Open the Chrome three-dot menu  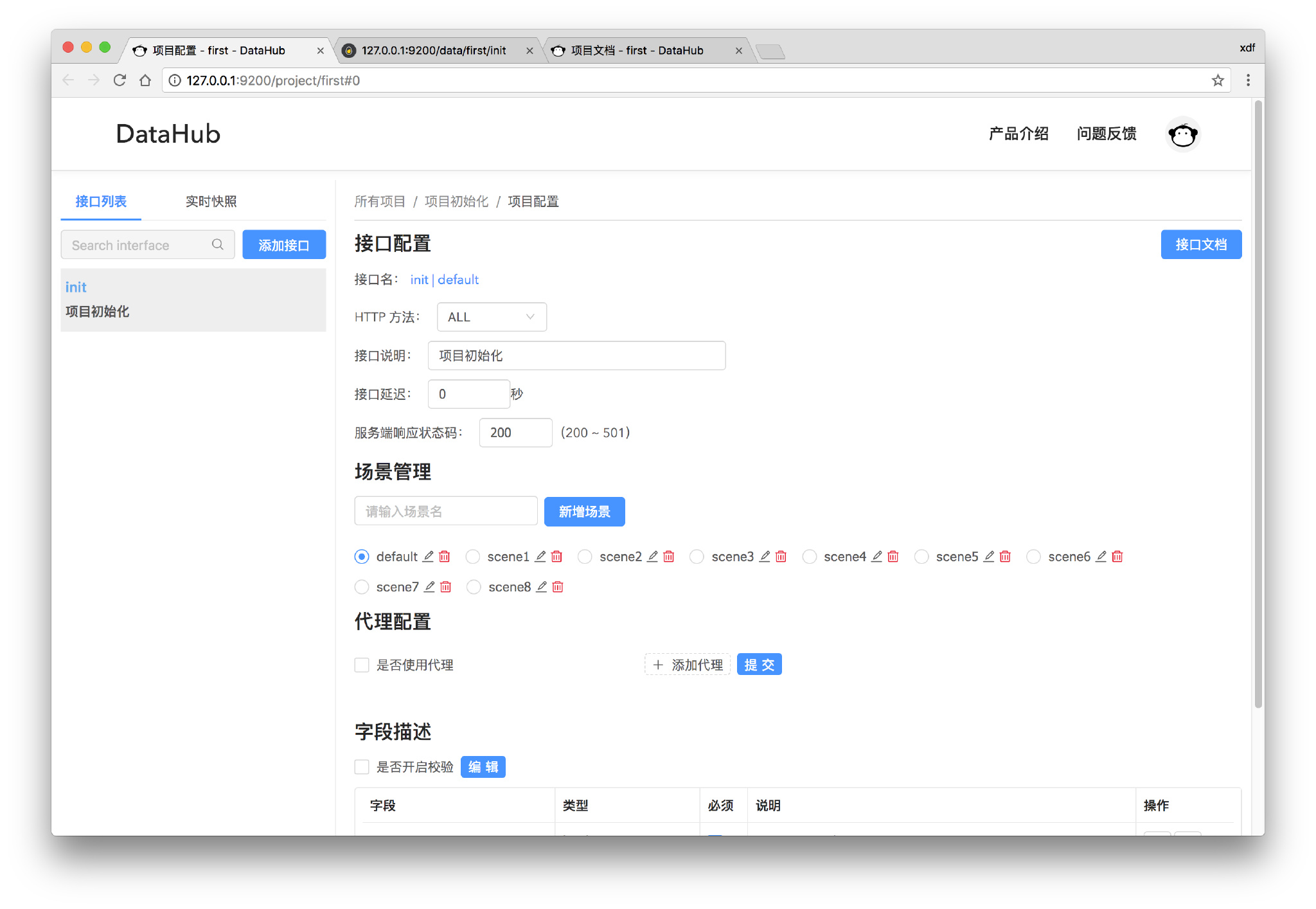coord(1248,80)
